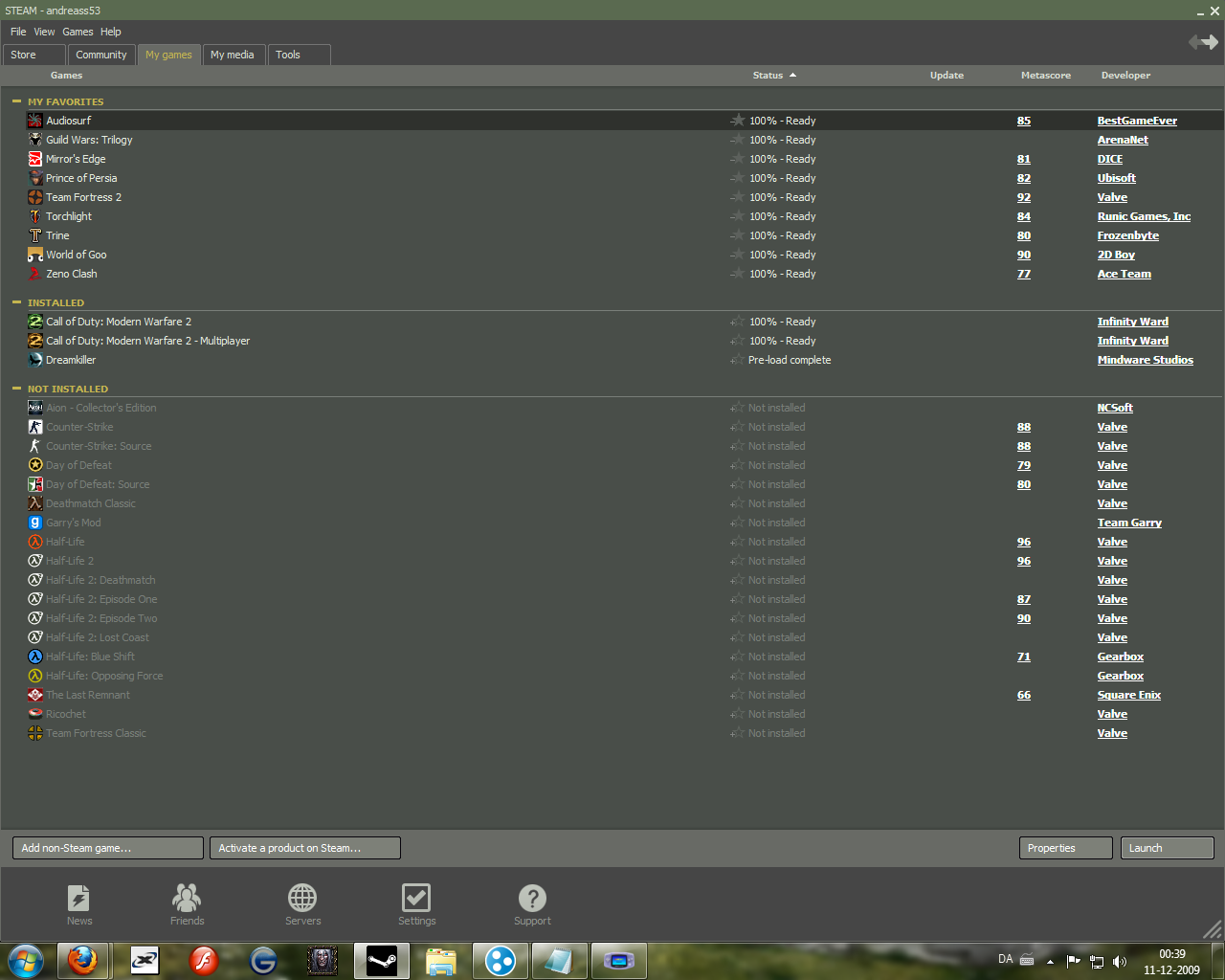1225x980 pixels.
Task: Click the Torchlight game icon
Action: tap(35, 216)
